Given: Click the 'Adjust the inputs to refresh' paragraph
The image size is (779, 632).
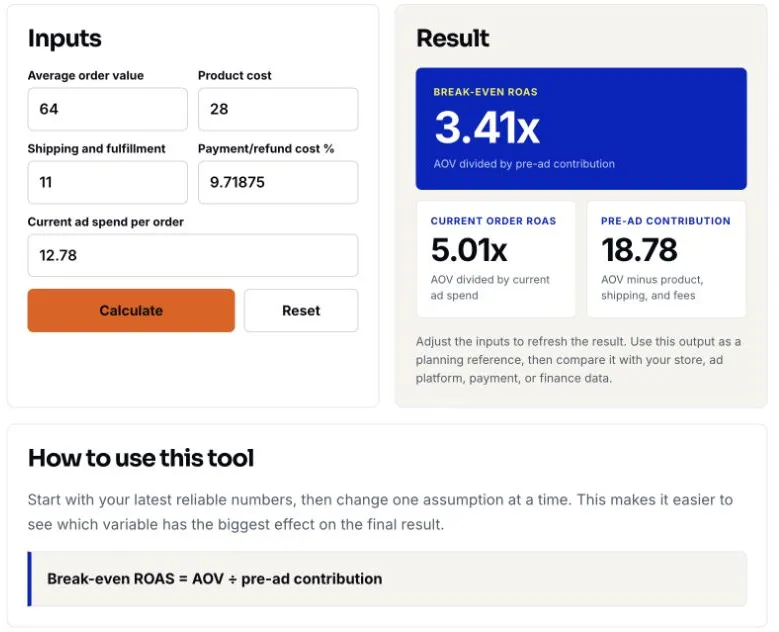Looking at the screenshot, I should pos(578,360).
